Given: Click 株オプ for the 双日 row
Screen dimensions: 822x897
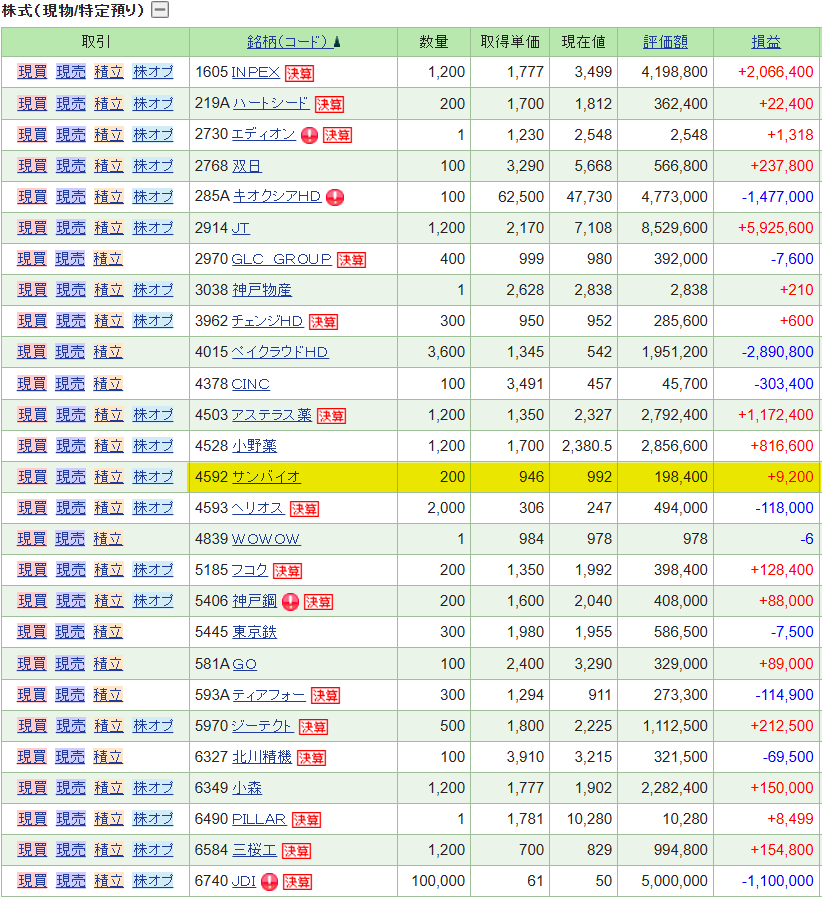Looking at the screenshot, I should pos(153,166).
